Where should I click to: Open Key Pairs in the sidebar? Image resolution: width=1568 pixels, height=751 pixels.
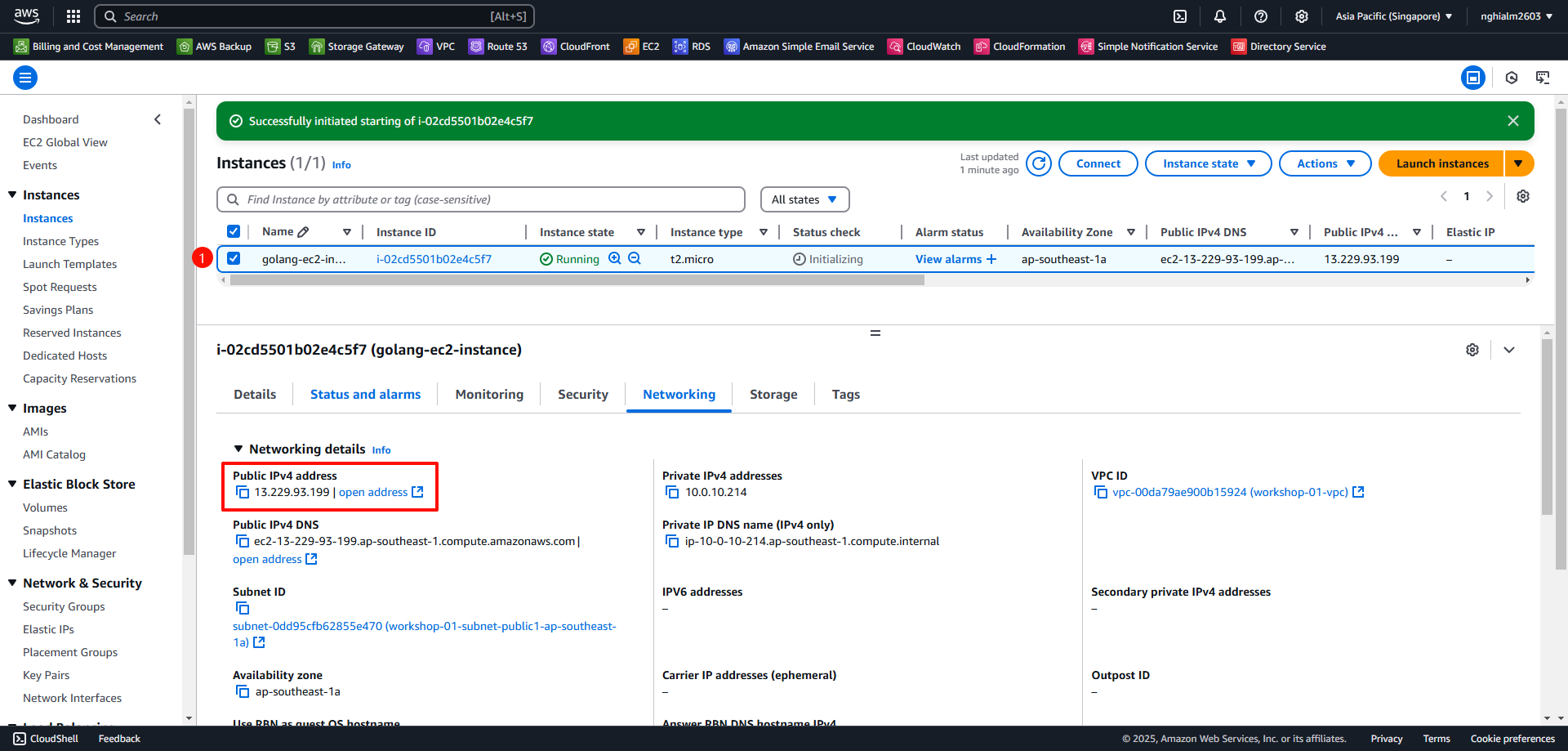point(46,675)
